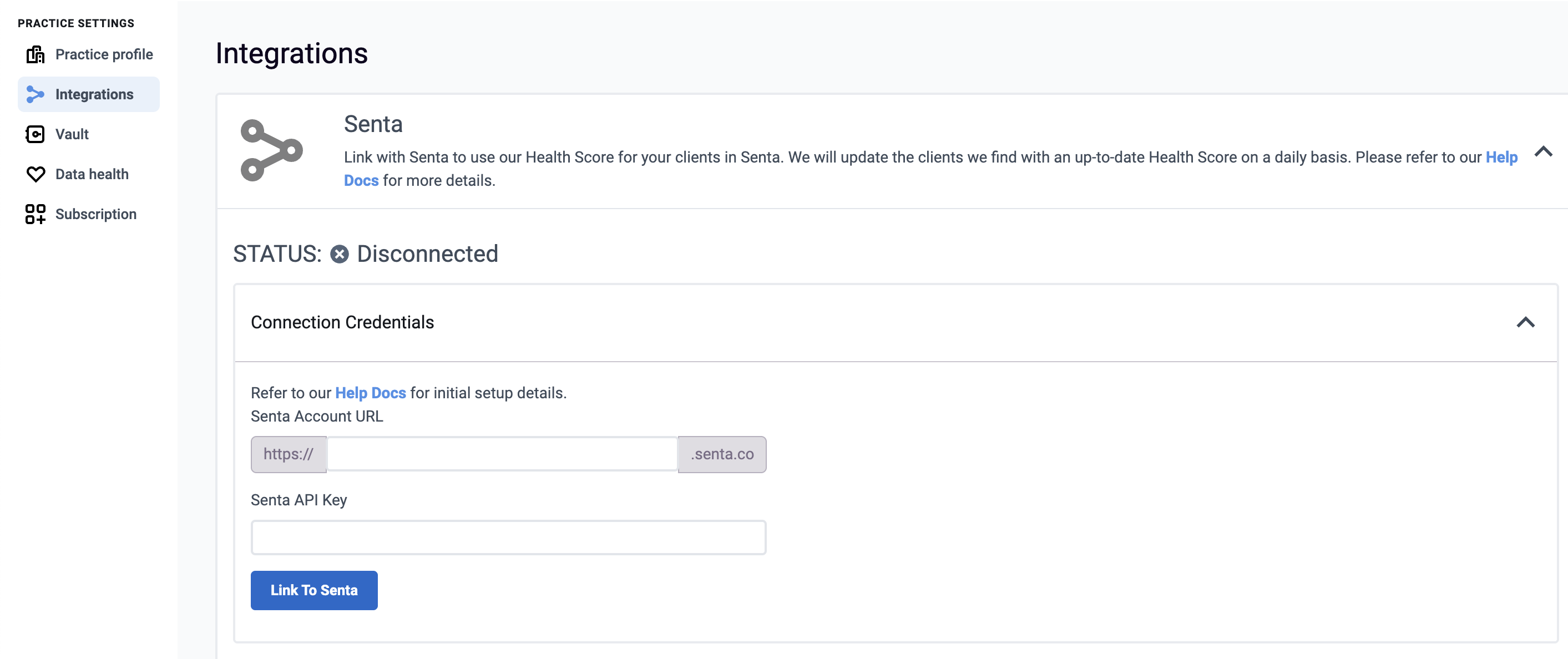The height and width of the screenshot is (659, 1568).
Task: Click the Senta API Key label
Action: [299, 500]
